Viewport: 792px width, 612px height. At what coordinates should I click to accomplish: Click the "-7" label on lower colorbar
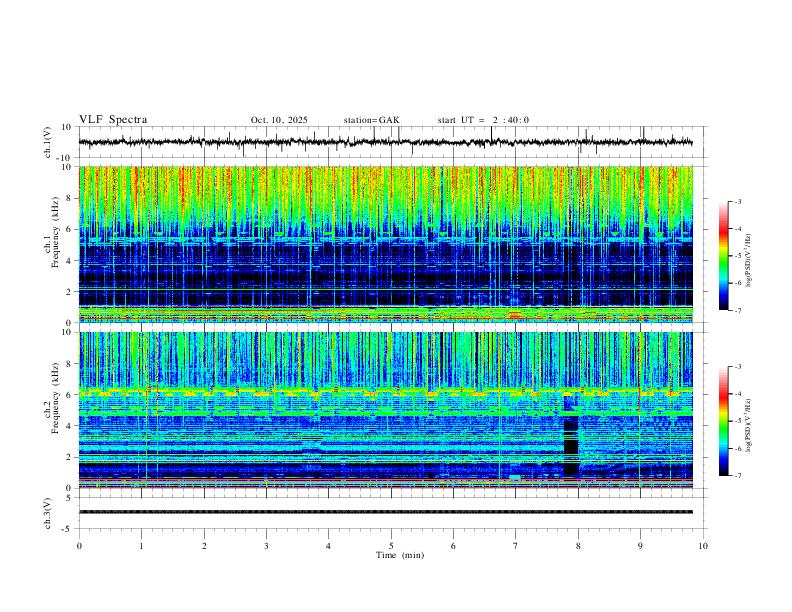pos(738,475)
